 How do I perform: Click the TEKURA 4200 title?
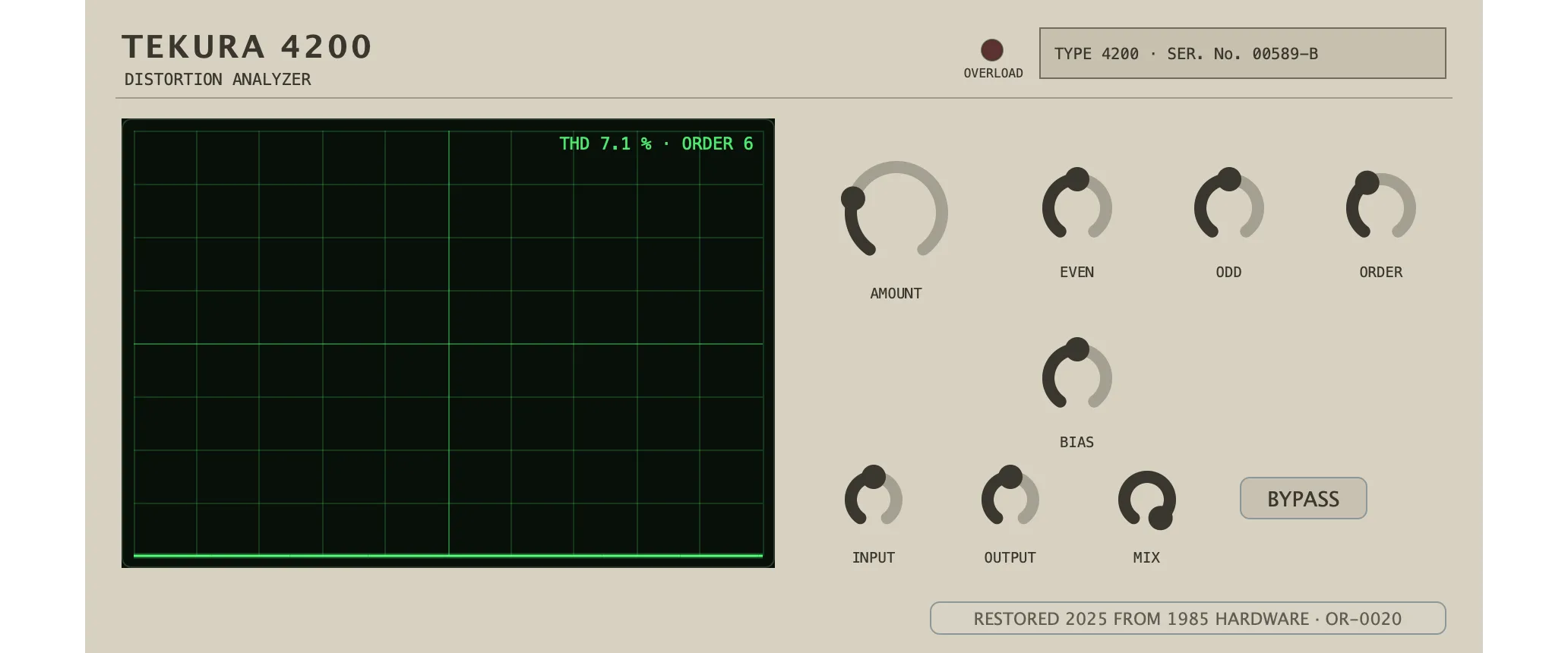[247, 46]
